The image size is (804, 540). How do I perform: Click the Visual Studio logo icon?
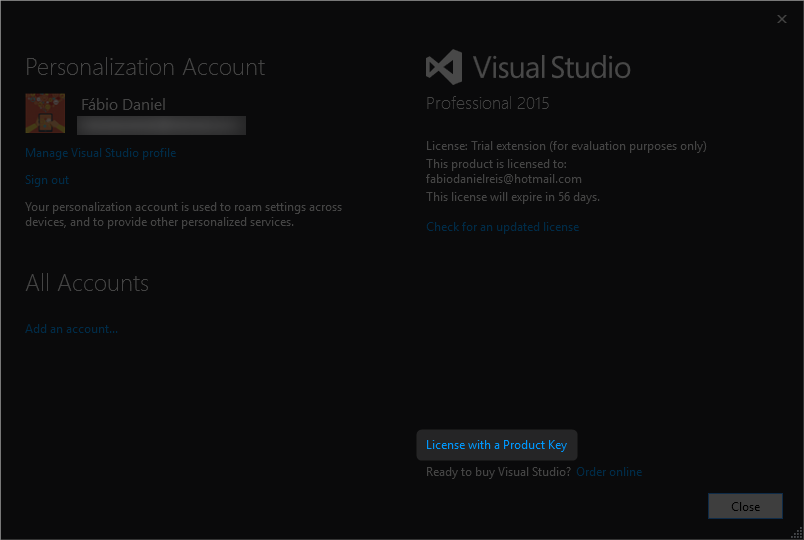[444, 67]
